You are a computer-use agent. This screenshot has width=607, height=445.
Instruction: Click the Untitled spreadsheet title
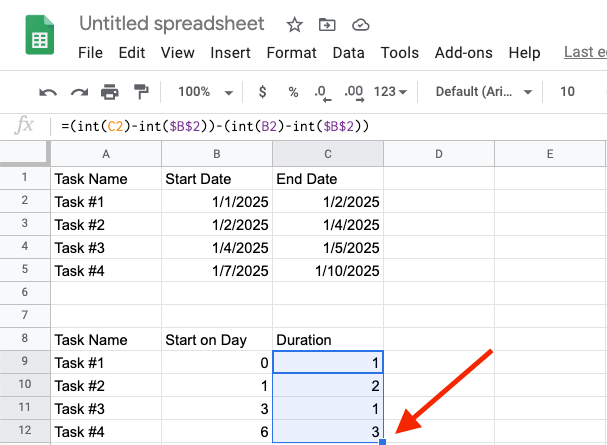172,24
